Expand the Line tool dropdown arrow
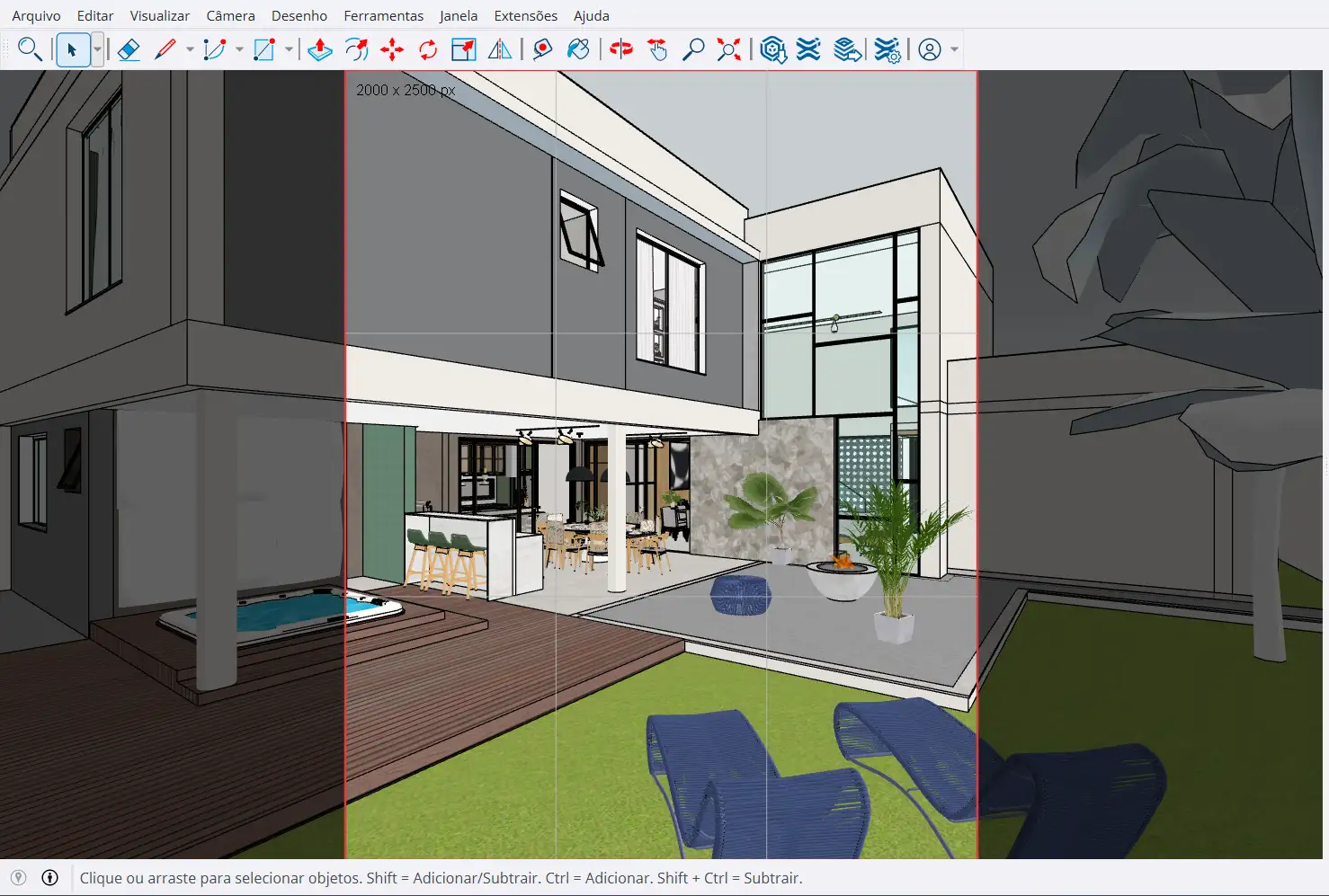Image resolution: width=1329 pixels, height=896 pixels. (190, 49)
